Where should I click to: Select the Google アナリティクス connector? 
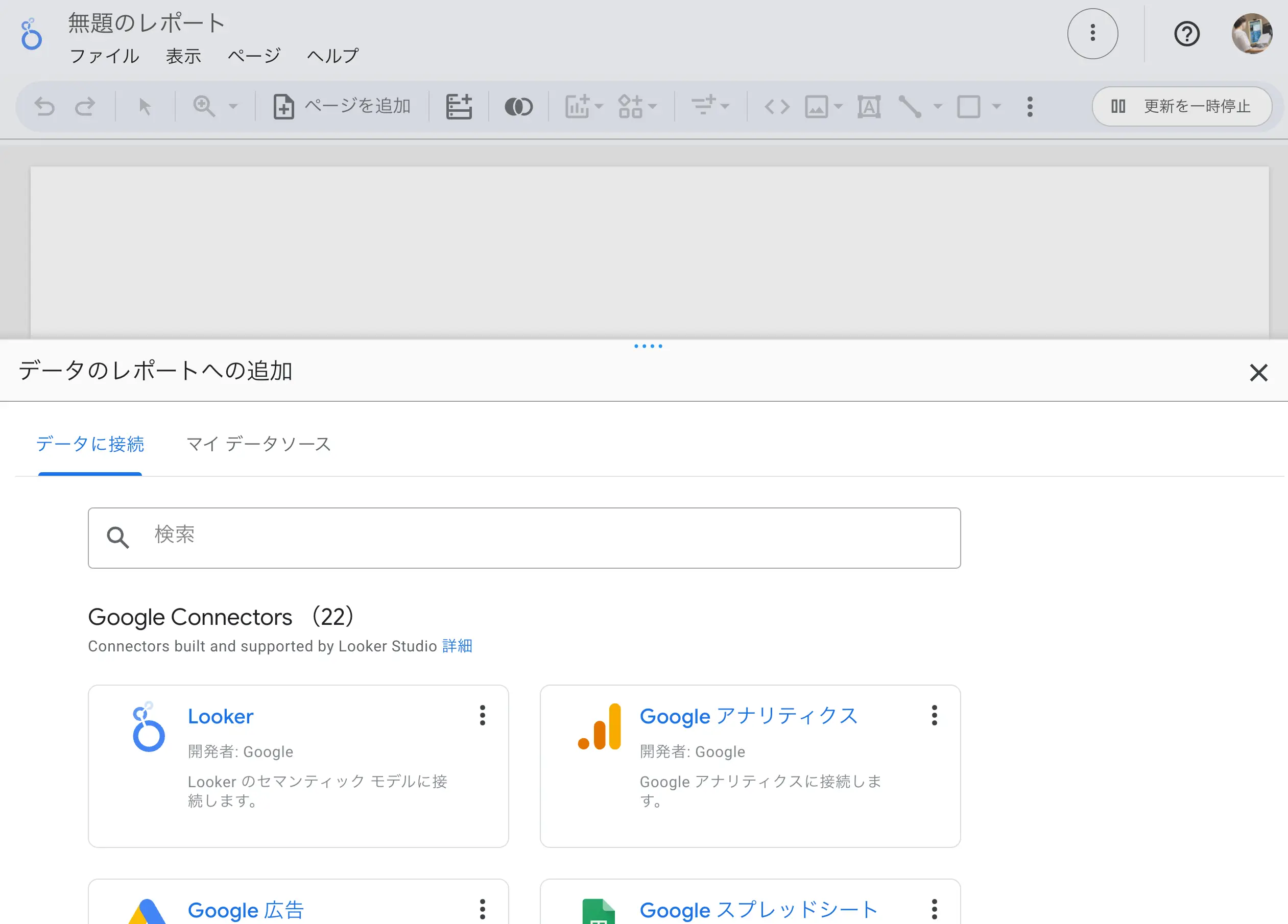tap(750, 766)
